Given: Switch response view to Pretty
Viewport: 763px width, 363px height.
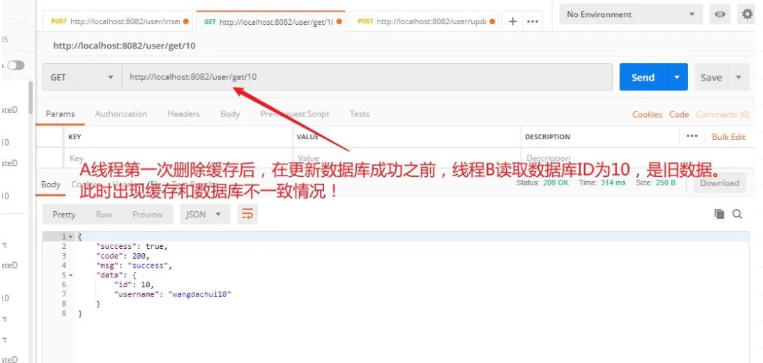Looking at the screenshot, I should click(x=64, y=214).
